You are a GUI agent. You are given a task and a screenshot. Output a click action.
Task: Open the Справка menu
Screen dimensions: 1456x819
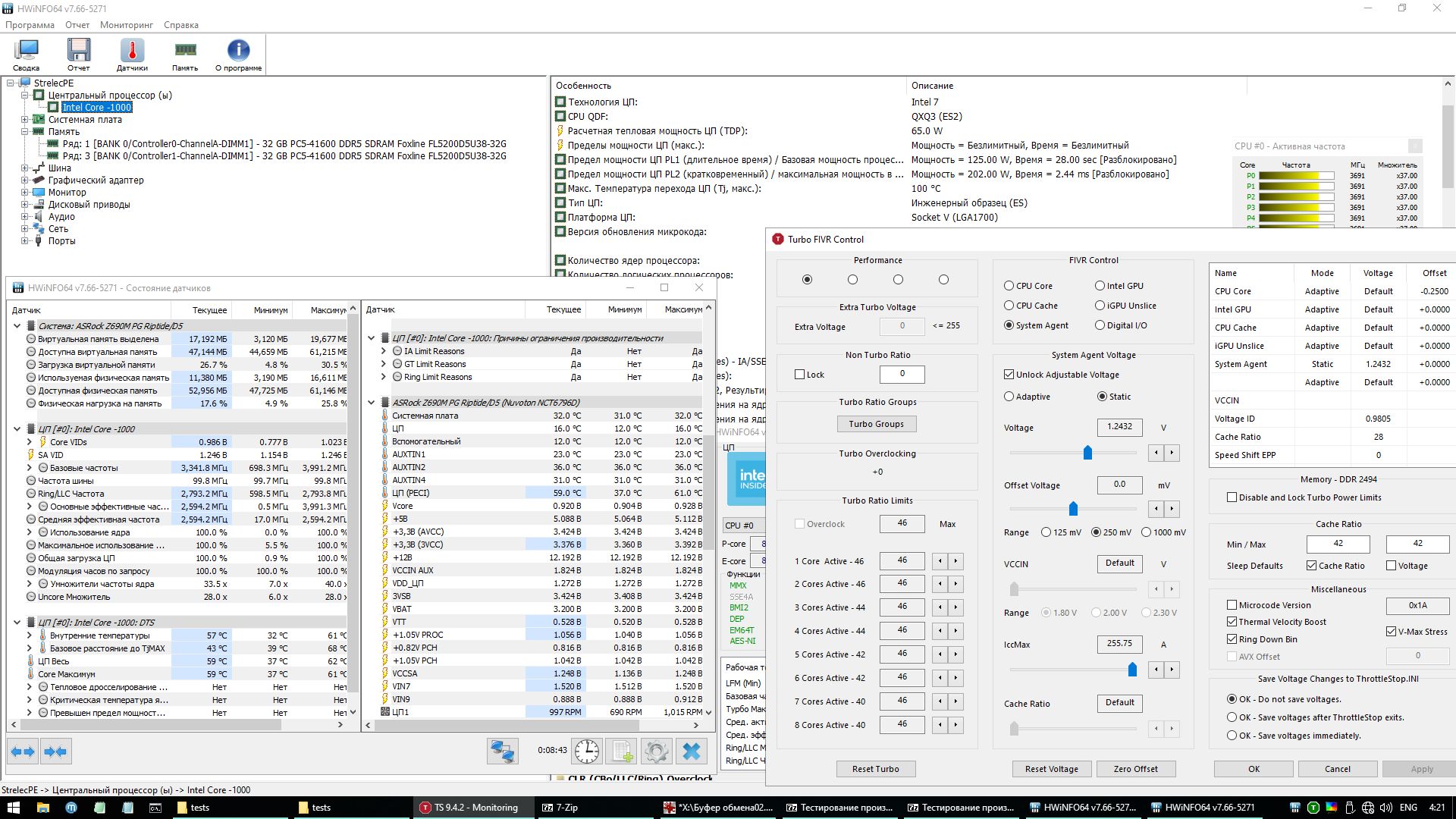pos(180,25)
